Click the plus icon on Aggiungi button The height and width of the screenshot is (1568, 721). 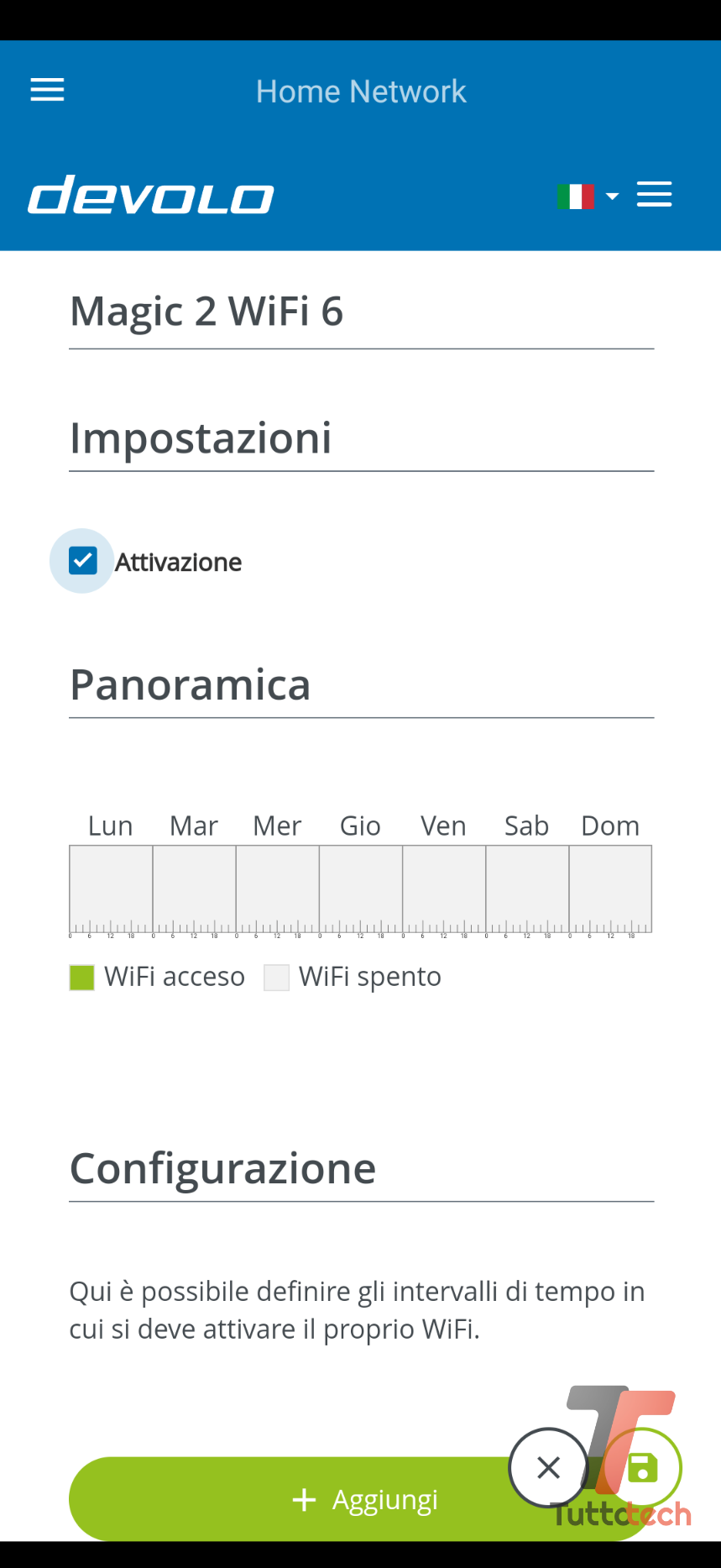tap(304, 1500)
